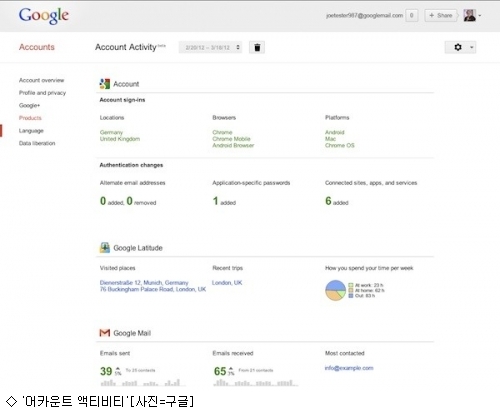500x413 pixels.
Task: Open Profile and privacy in sidebar
Action: click(x=42, y=93)
